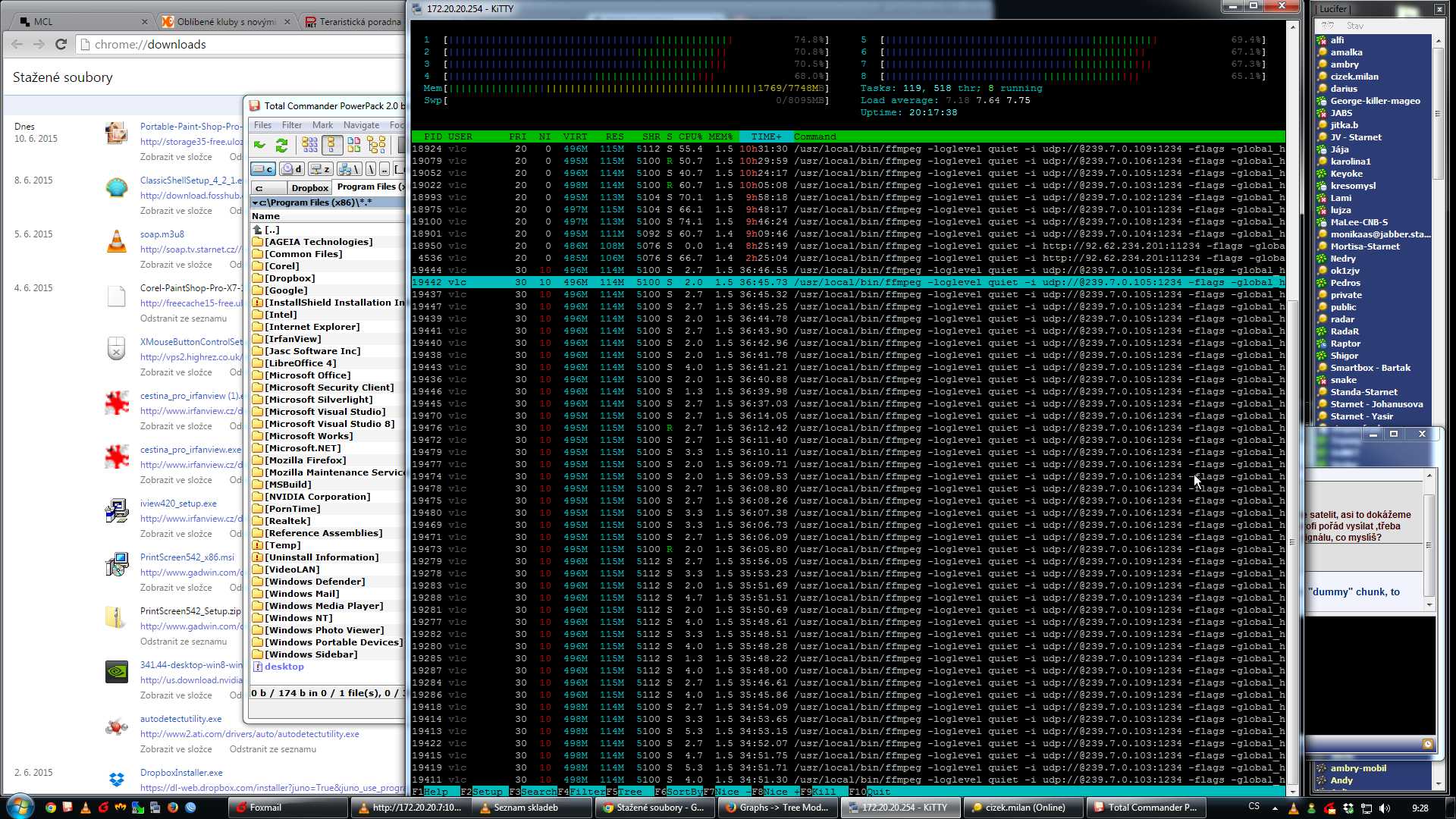Toggle root directory backslash button
Screen dimensions: 1456x819
point(371,169)
